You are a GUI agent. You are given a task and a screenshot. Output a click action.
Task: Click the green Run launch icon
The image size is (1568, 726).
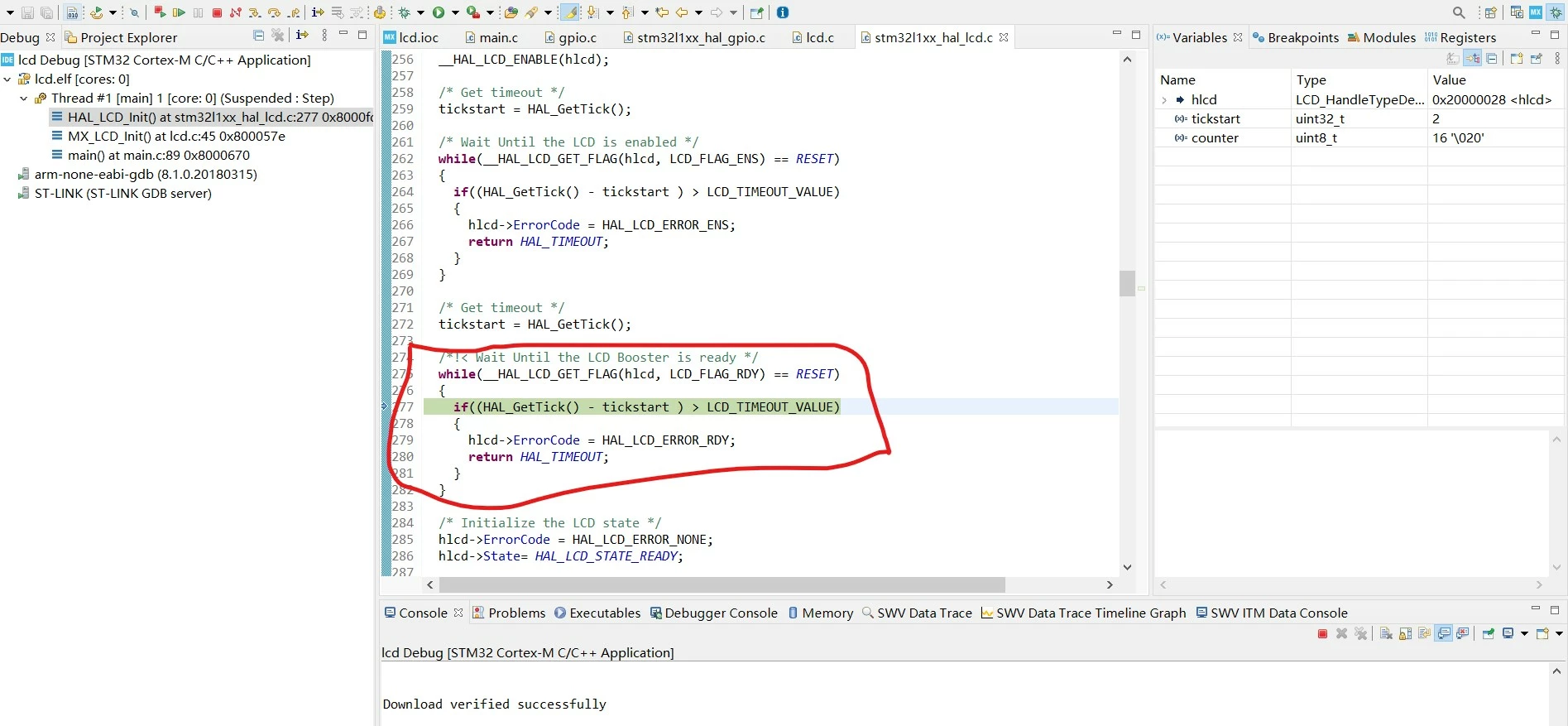point(439,12)
